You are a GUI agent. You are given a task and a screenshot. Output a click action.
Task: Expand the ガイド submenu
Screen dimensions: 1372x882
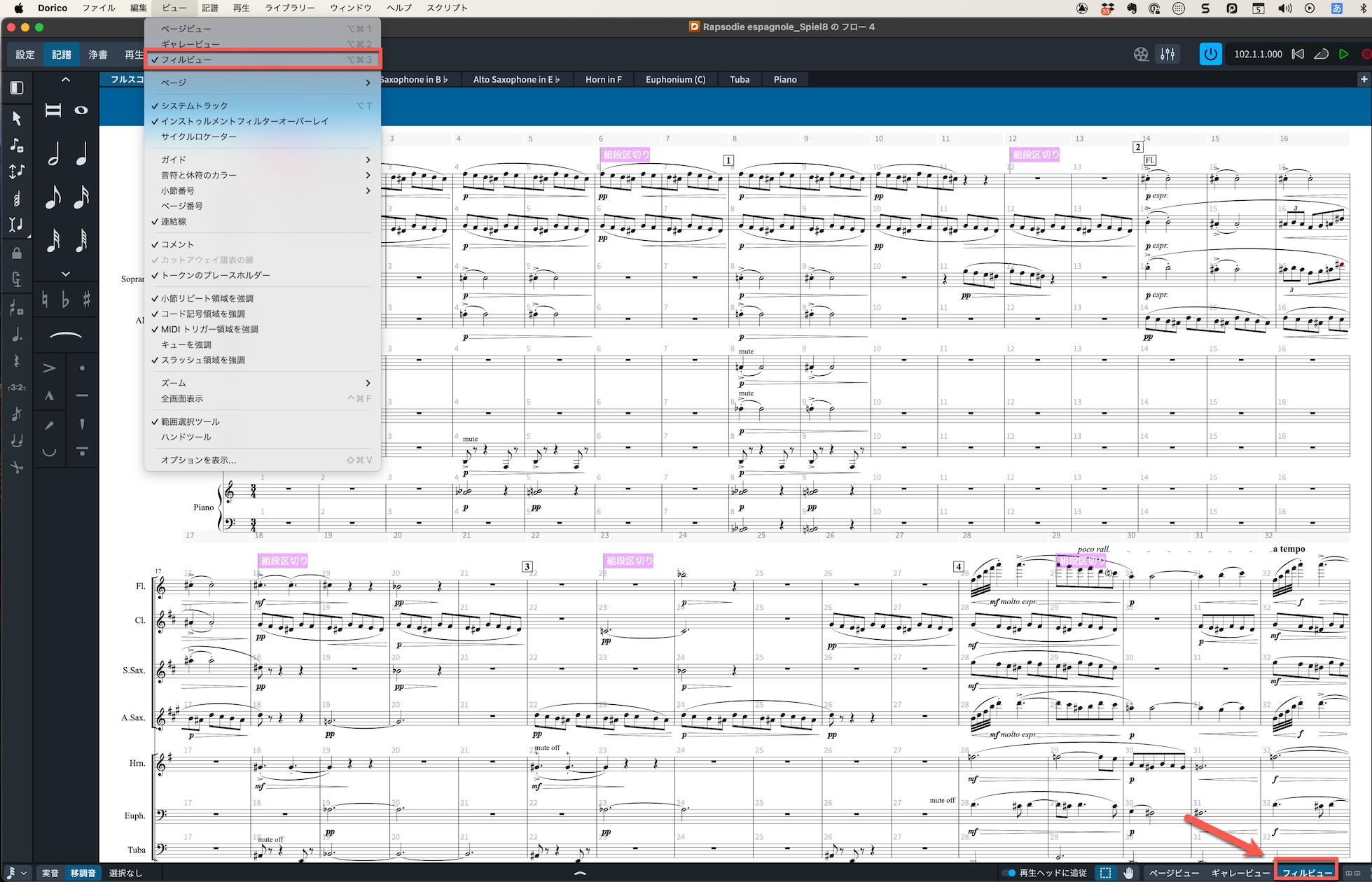click(x=262, y=160)
